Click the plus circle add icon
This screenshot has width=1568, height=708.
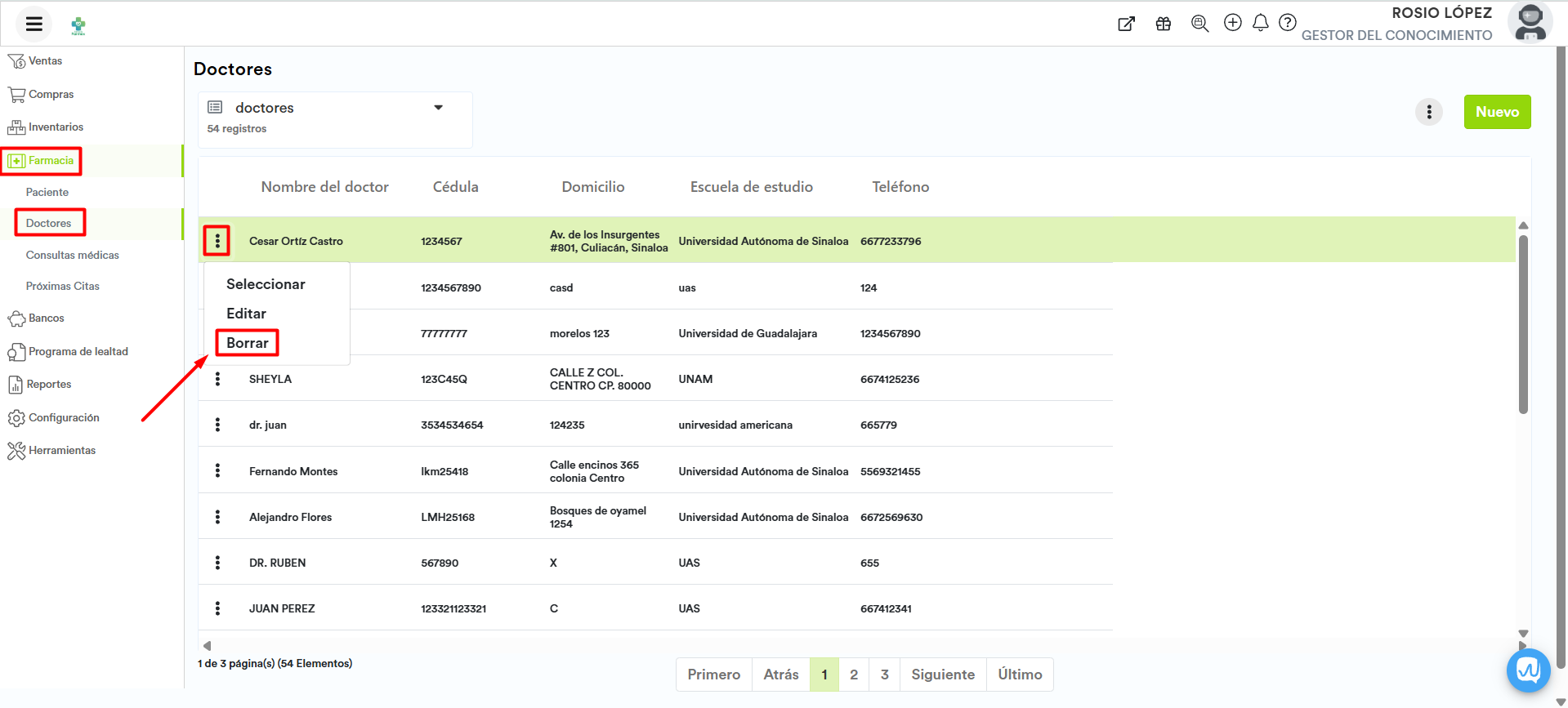(x=1232, y=23)
